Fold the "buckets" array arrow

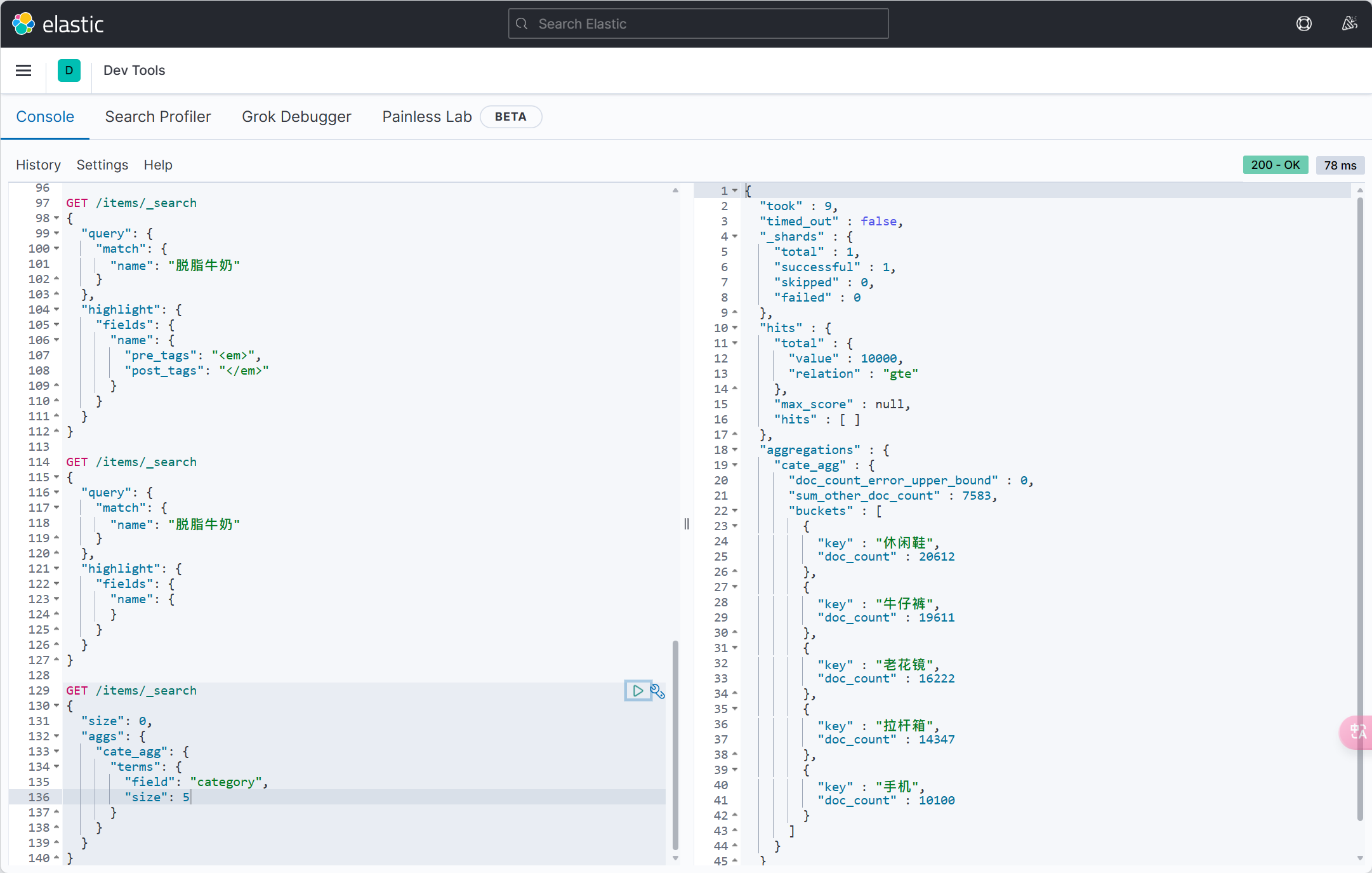[x=735, y=511]
